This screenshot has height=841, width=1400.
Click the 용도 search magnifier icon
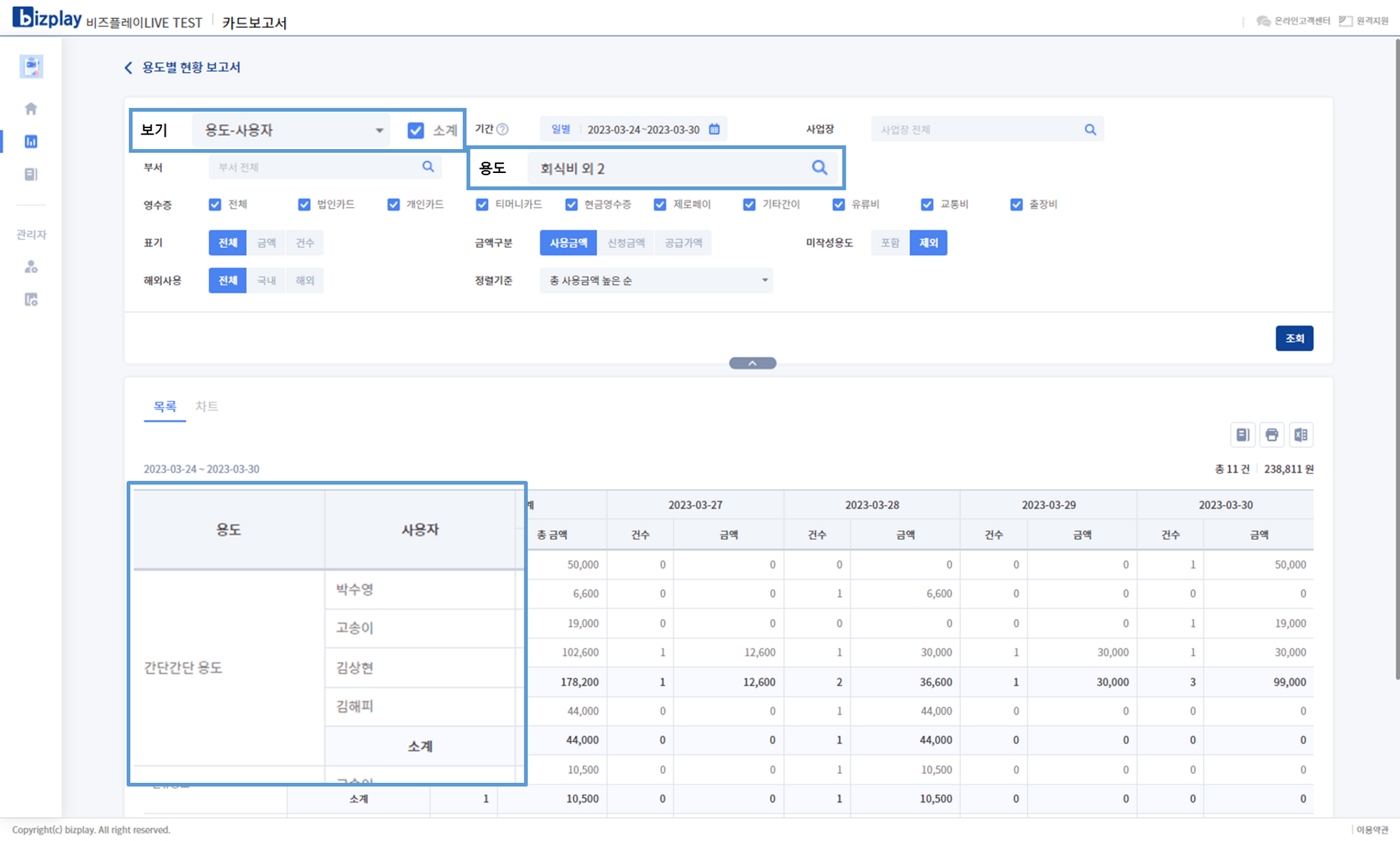820,167
